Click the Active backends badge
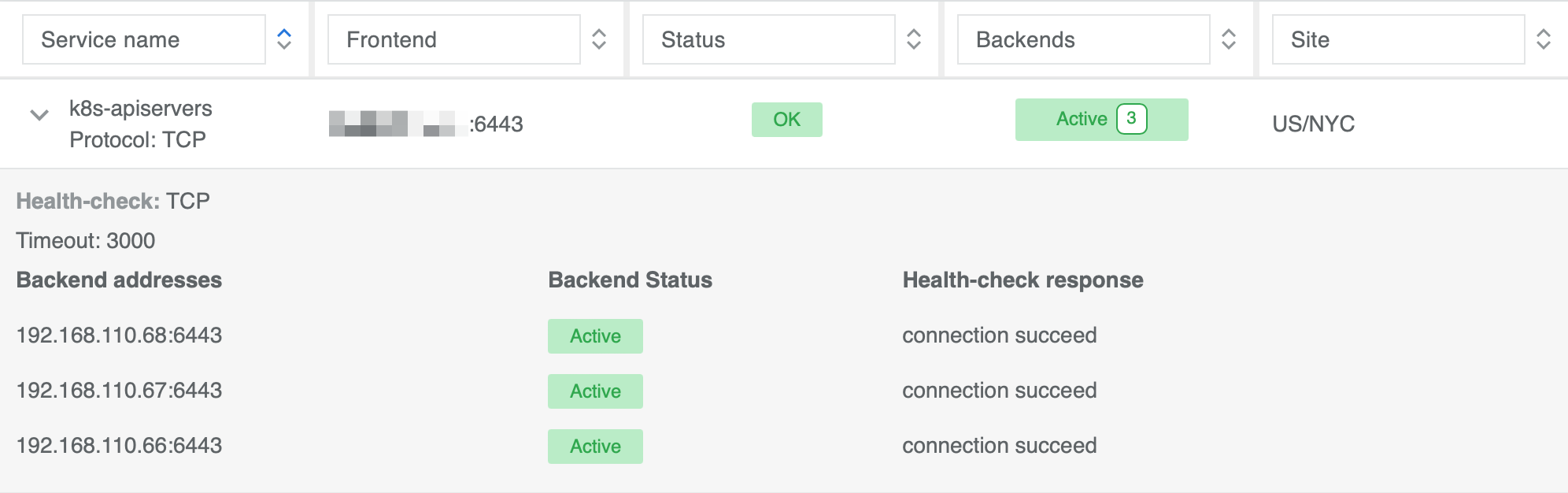1568x493 pixels. [x=1081, y=120]
